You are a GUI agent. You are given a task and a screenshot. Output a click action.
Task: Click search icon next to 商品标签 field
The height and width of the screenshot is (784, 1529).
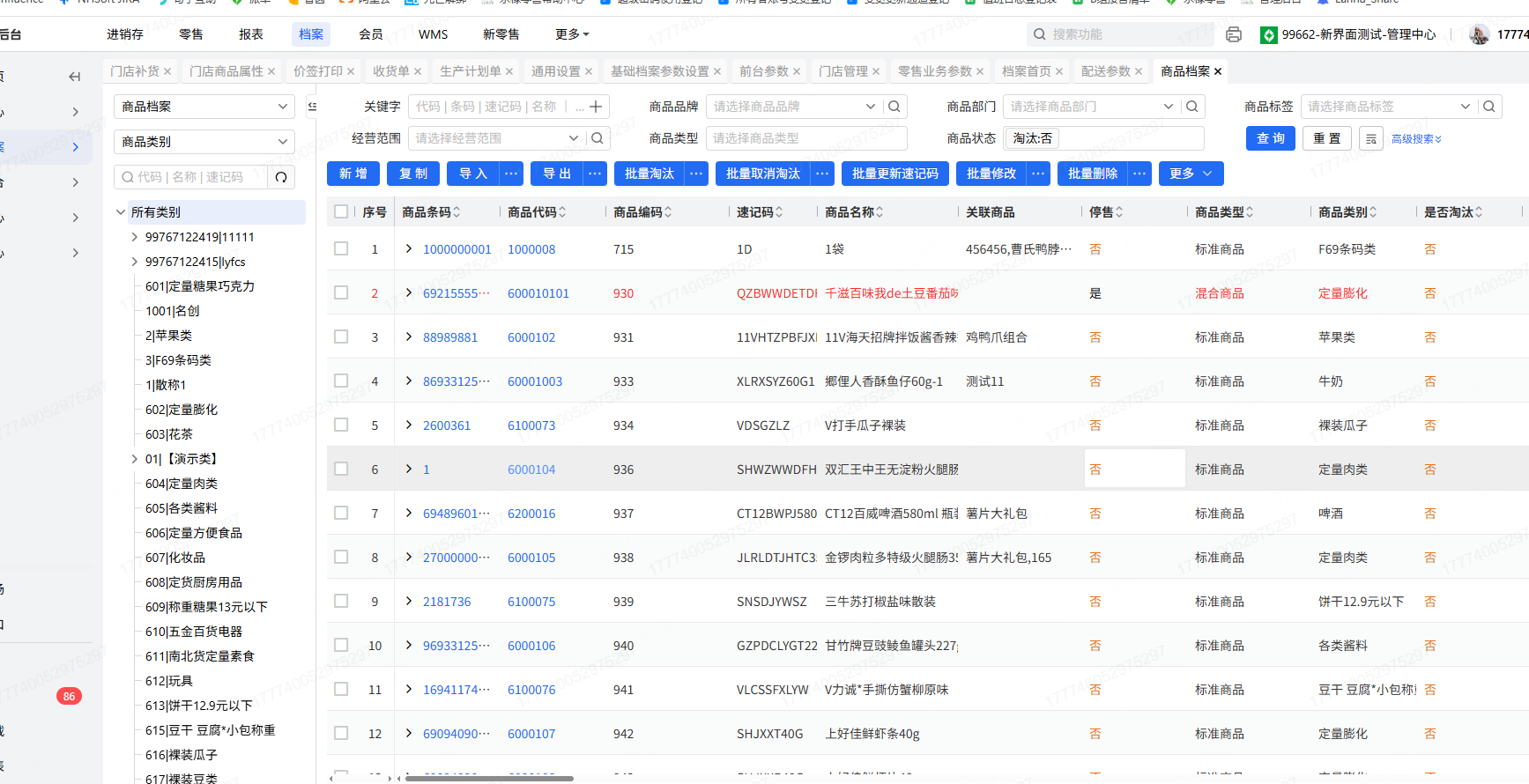coord(1489,107)
